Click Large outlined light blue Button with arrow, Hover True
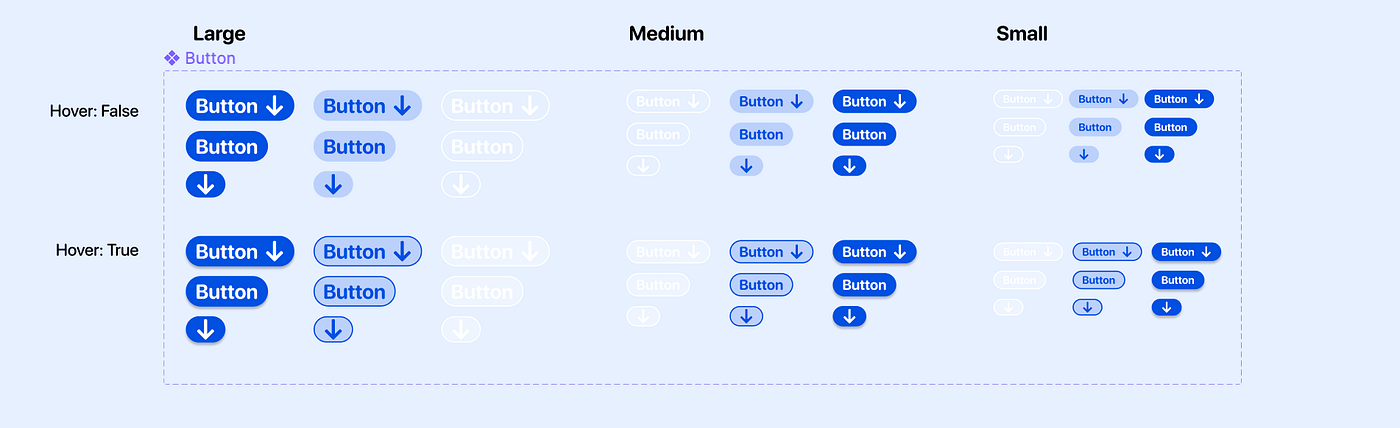Image resolution: width=1400 pixels, height=428 pixels. point(367,252)
